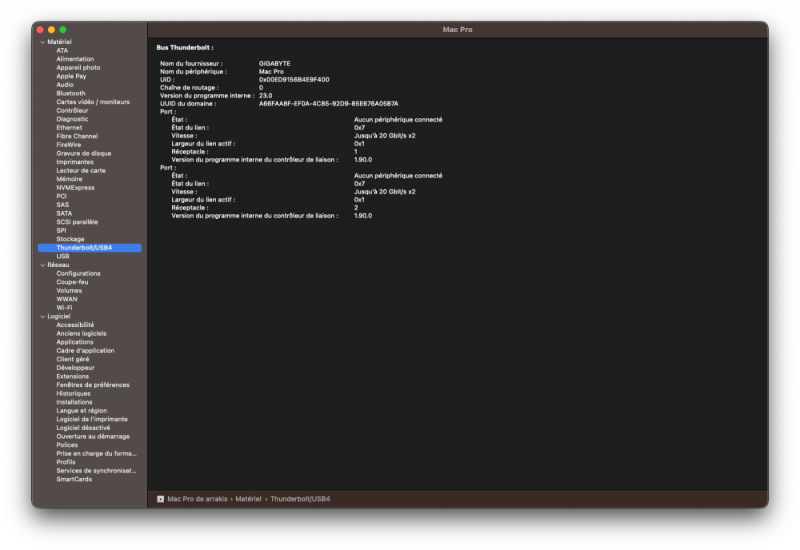Select Configurations under Réseau

click(78, 274)
